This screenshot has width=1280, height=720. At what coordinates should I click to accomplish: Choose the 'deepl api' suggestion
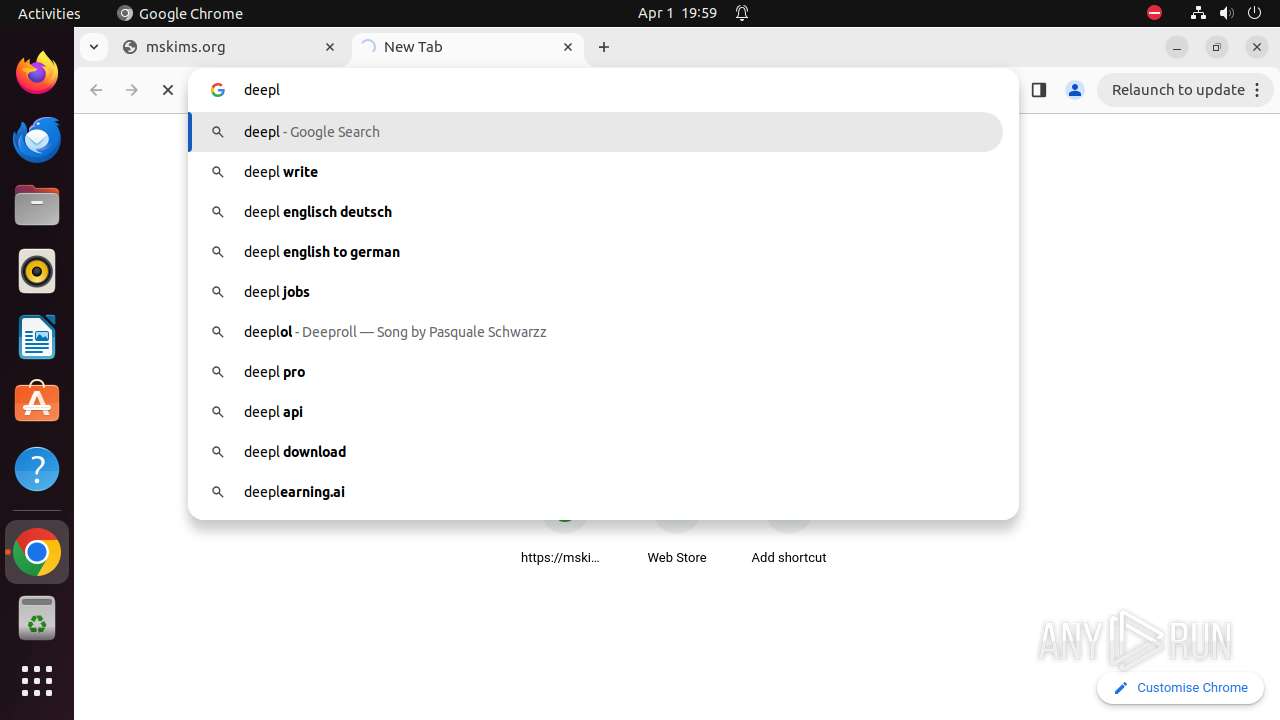tap(595, 412)
